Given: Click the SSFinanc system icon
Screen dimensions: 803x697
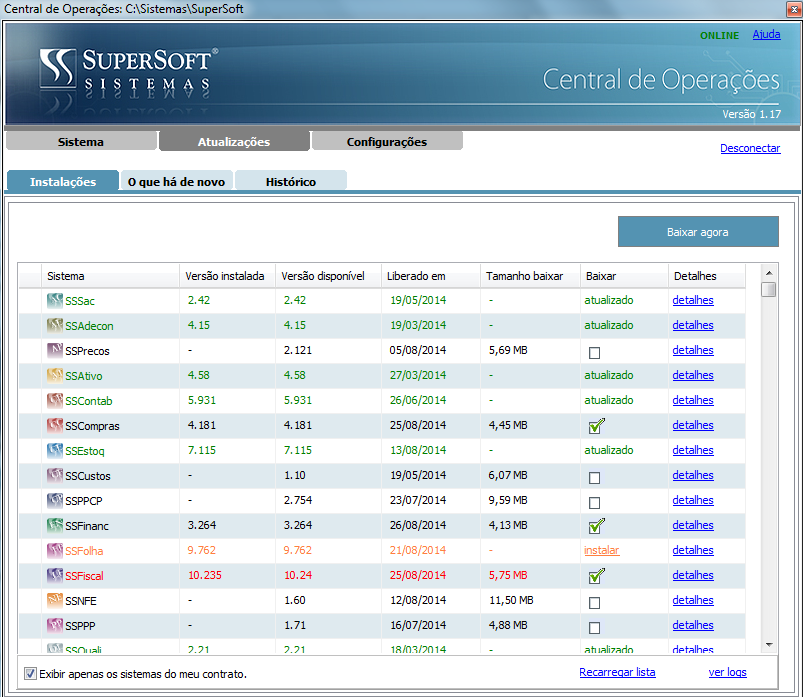Looking at the screenshot, I should click(55, 525).
